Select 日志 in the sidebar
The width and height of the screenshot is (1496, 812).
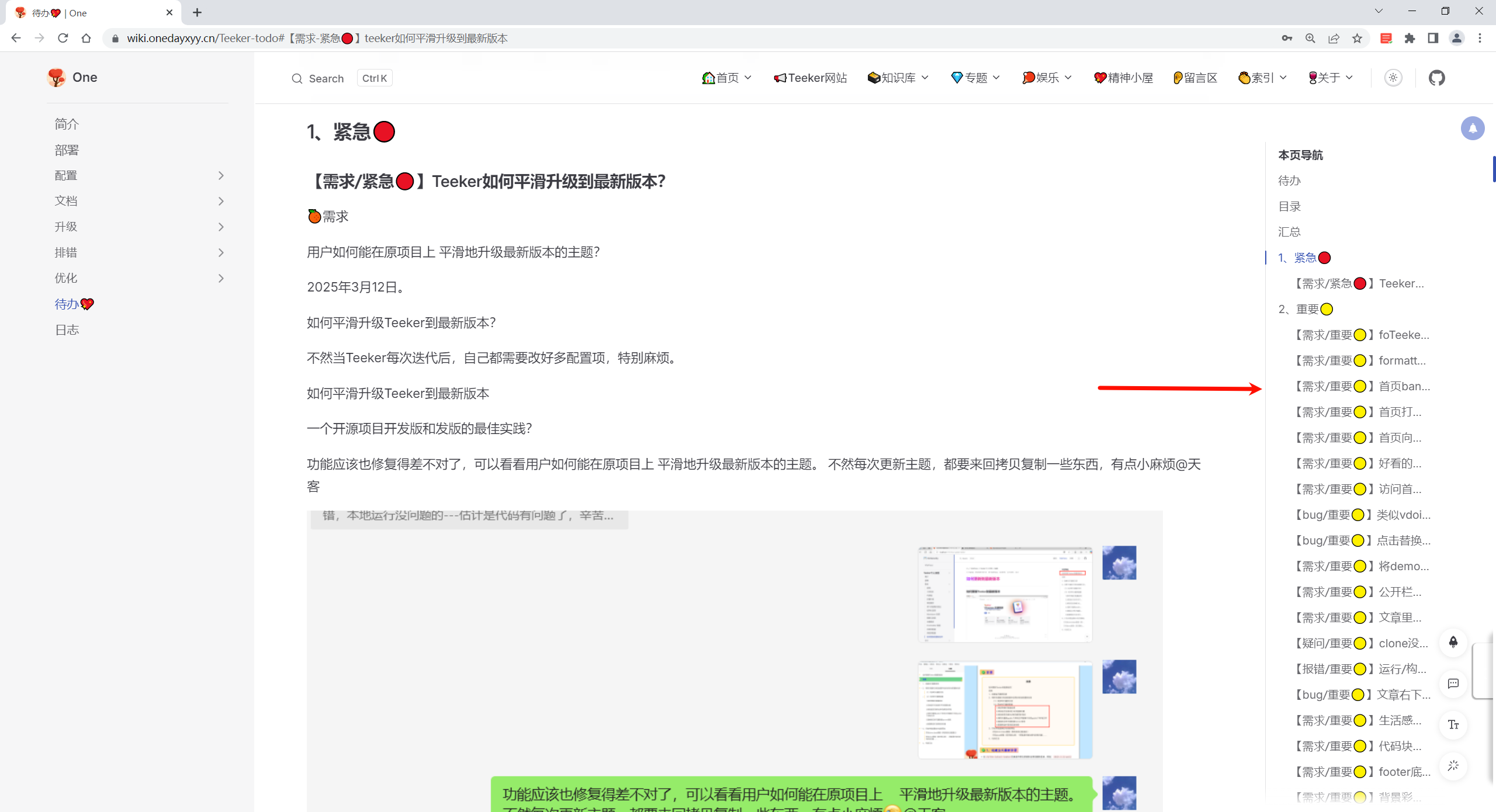[x=67, y=330]
